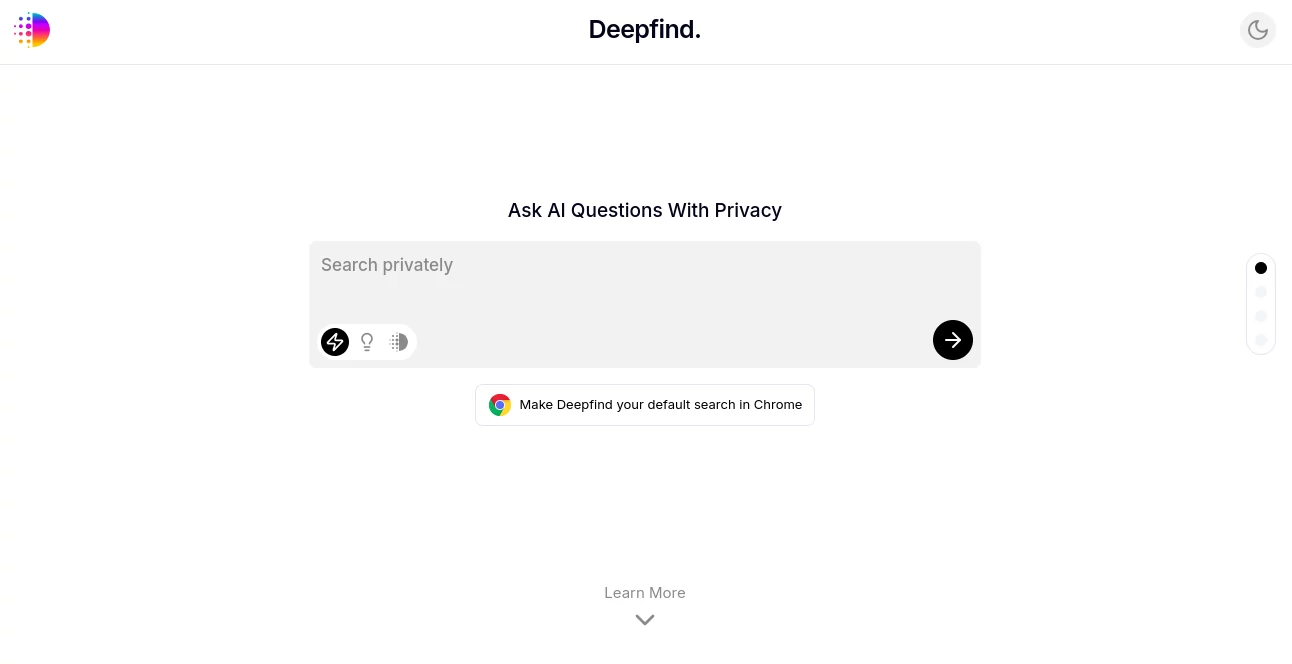Select the second navigation dot on the right
This screenshot has height=664, width=1292.
1261,291
